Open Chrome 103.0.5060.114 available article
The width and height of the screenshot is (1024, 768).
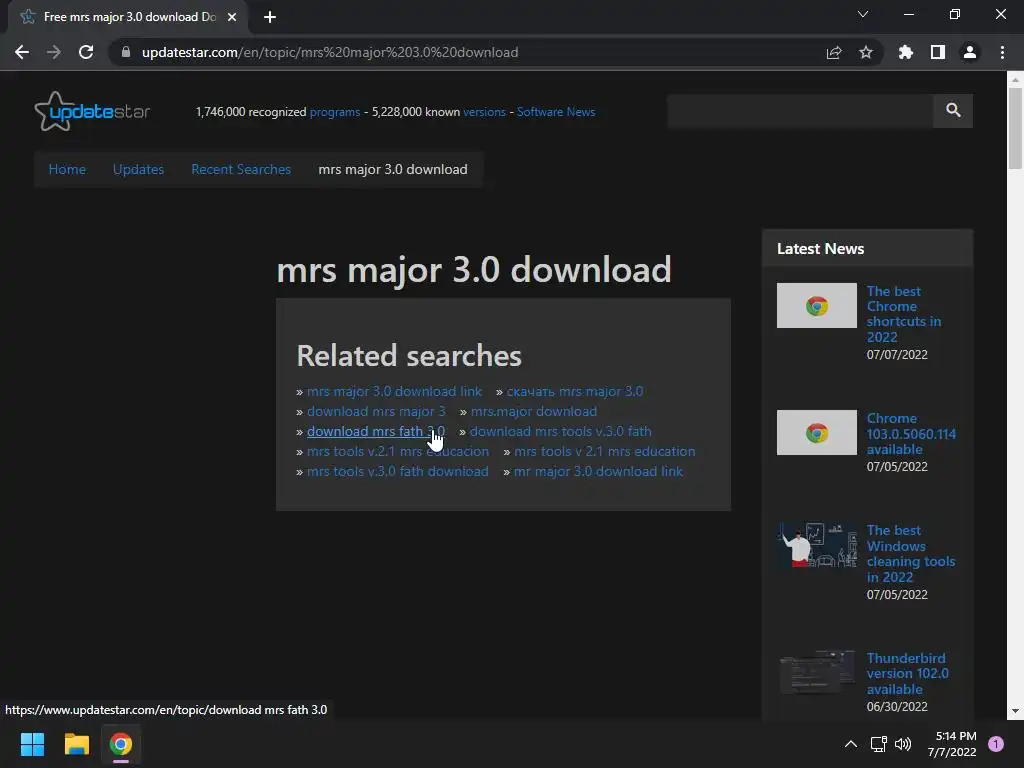coord(911,434)
